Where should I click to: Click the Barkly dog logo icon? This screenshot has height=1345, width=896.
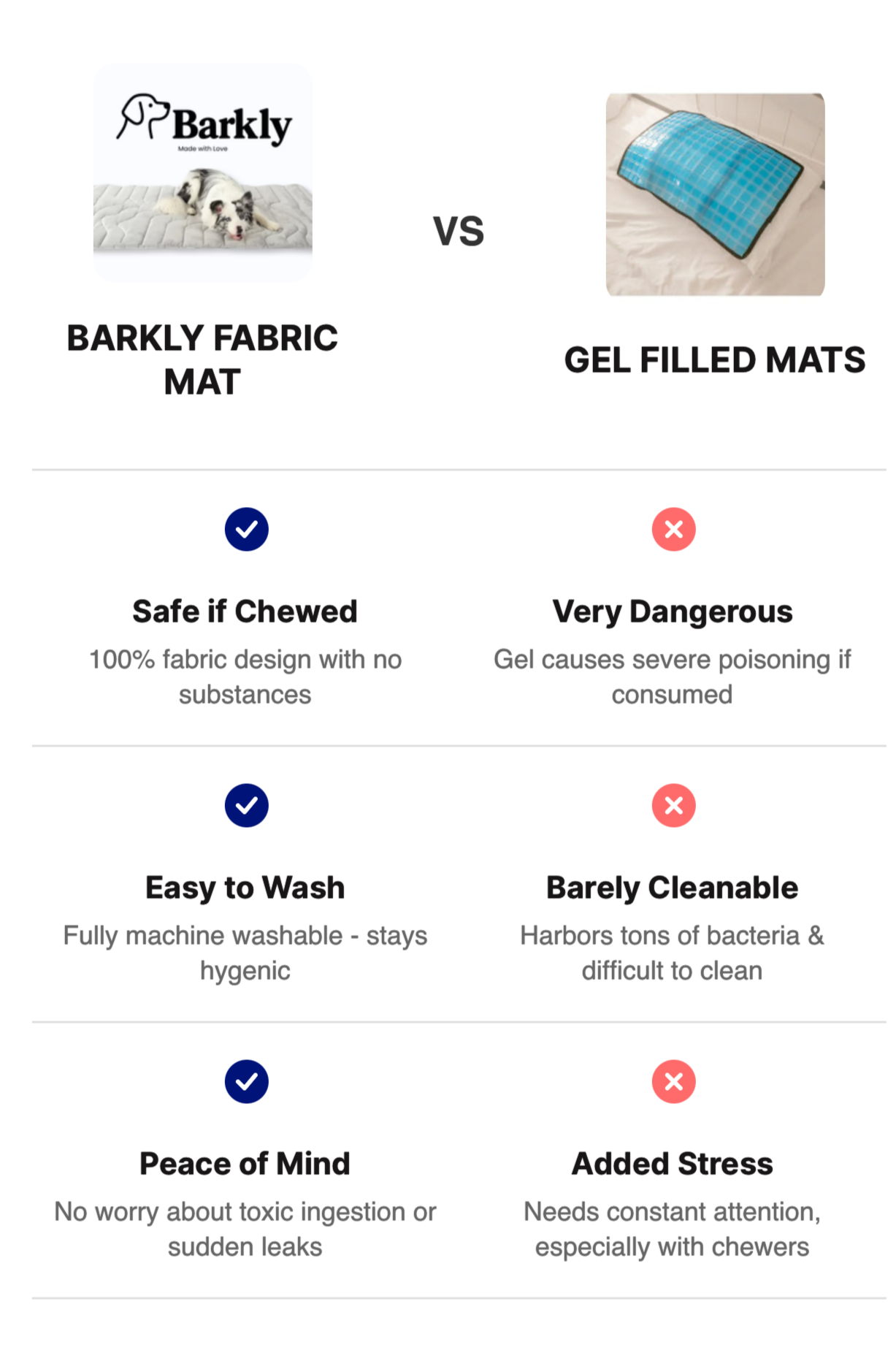coord(143,115)
